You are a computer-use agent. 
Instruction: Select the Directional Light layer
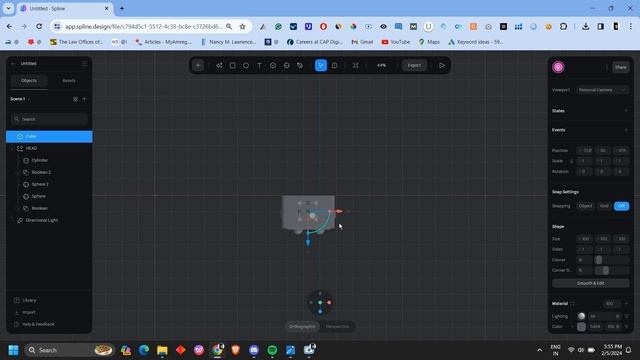(49, 220)
